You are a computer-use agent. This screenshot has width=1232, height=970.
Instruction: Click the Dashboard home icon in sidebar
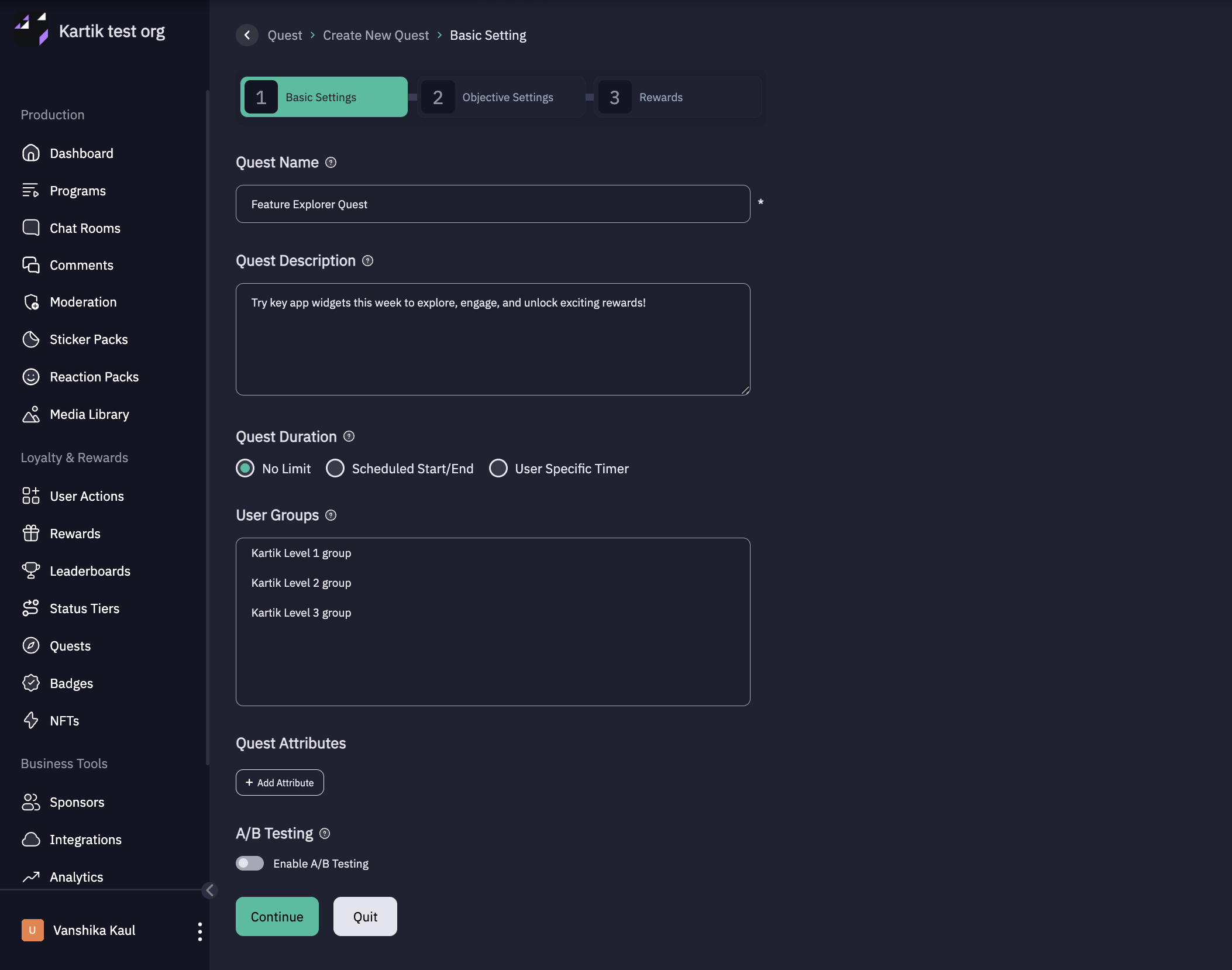click(30, 153)
